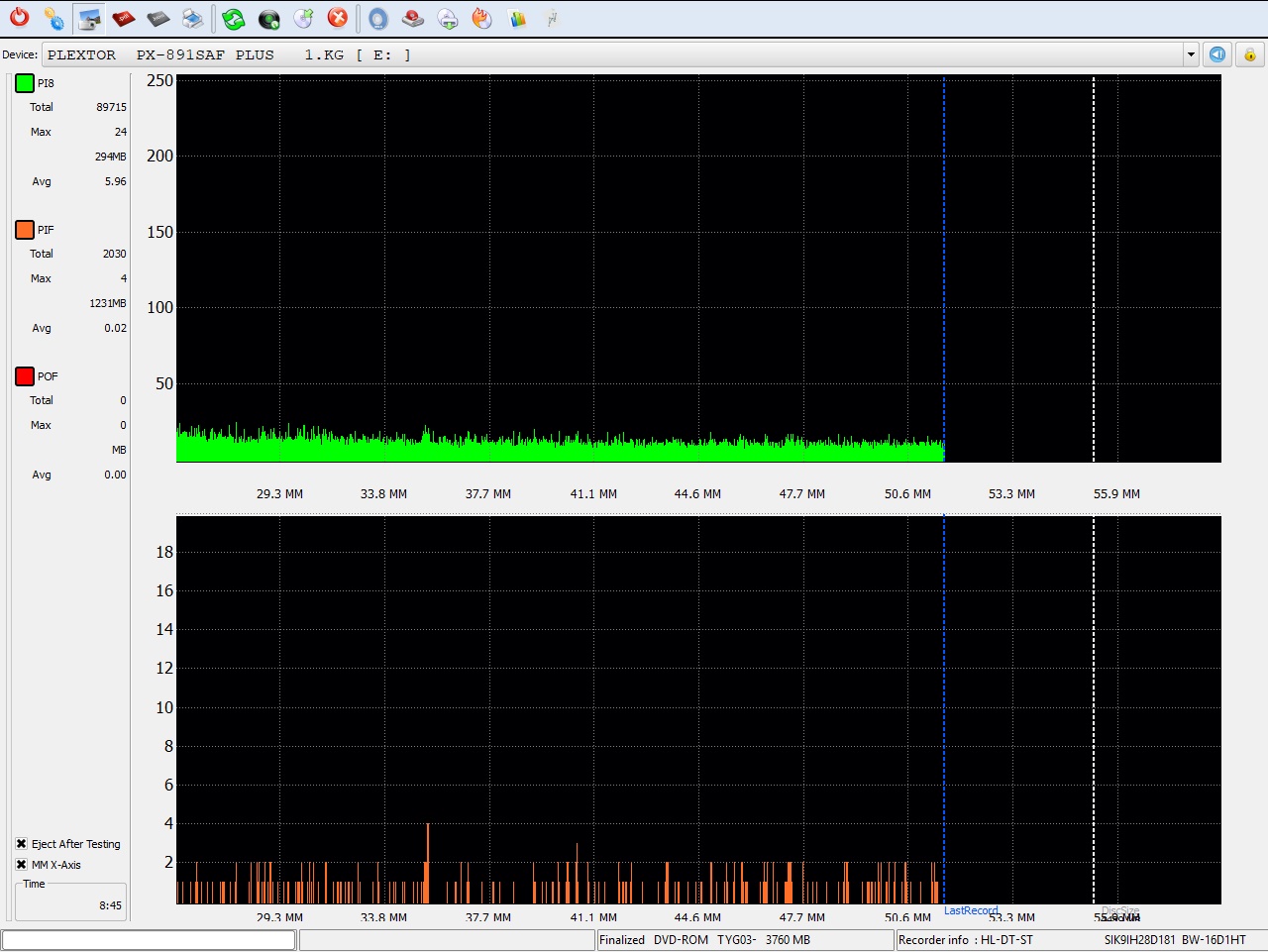
Task: Click the disc with down-arrow icon
Action: [448, 18]
